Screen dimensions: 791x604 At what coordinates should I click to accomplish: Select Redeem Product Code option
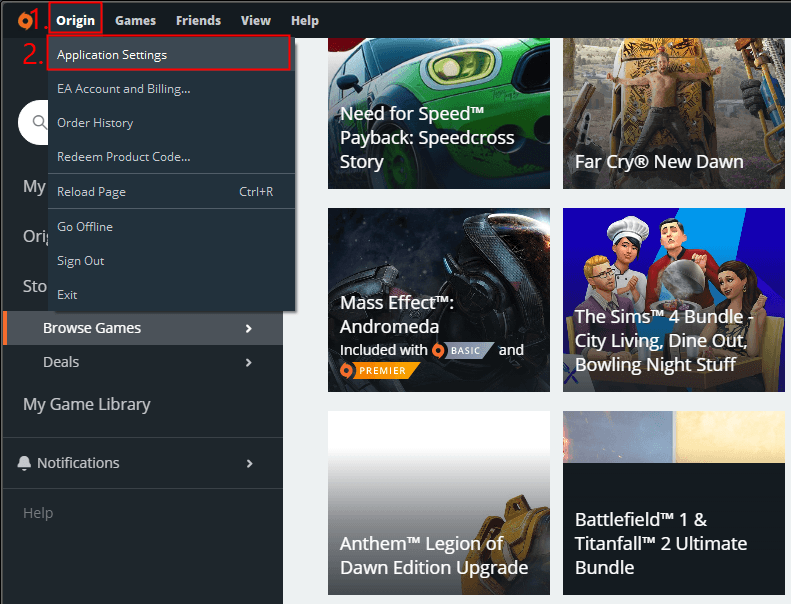(x=172, y=157)
